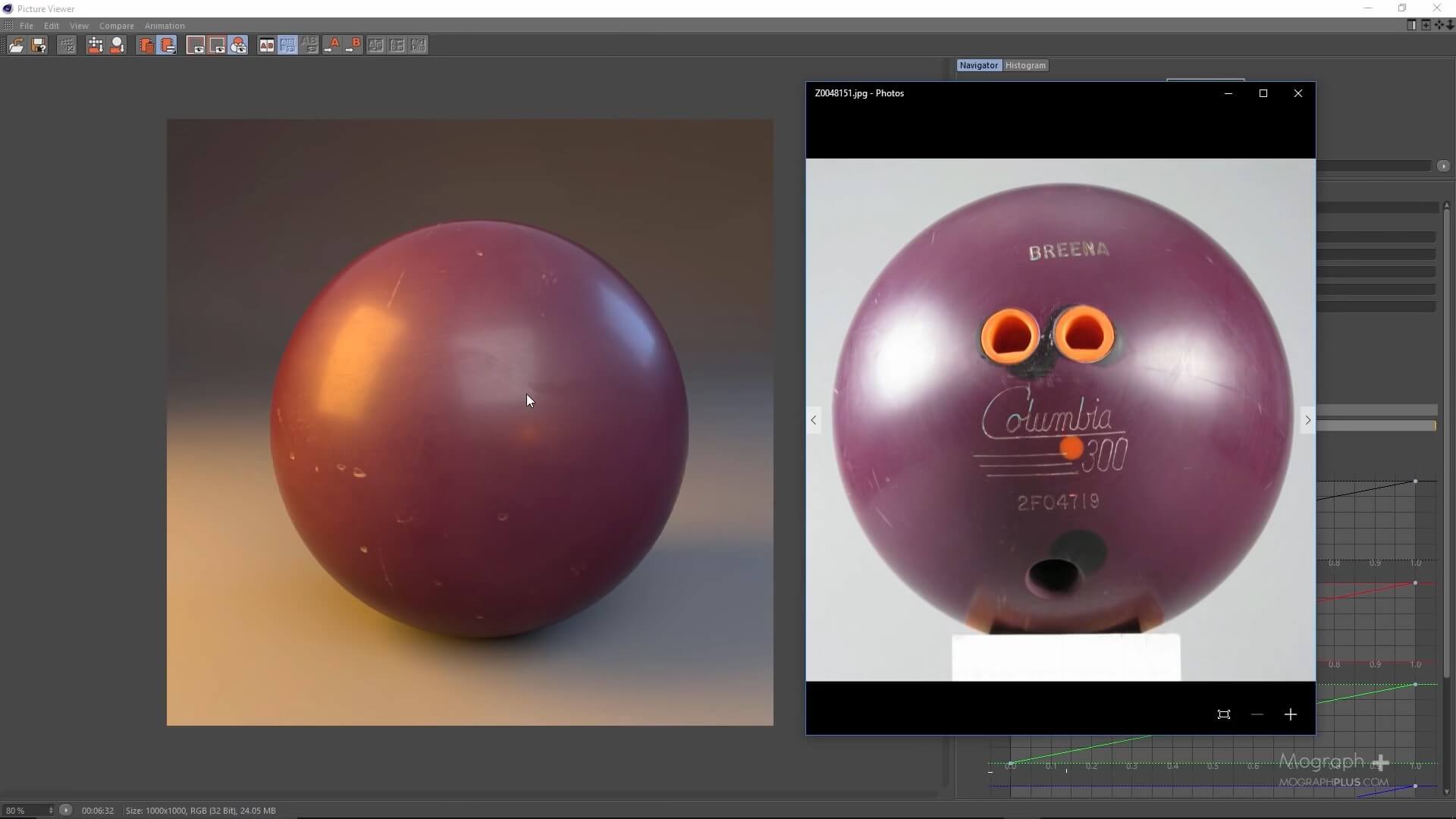
Task: Click the clear images trash icon
Action: coord(146,45)
